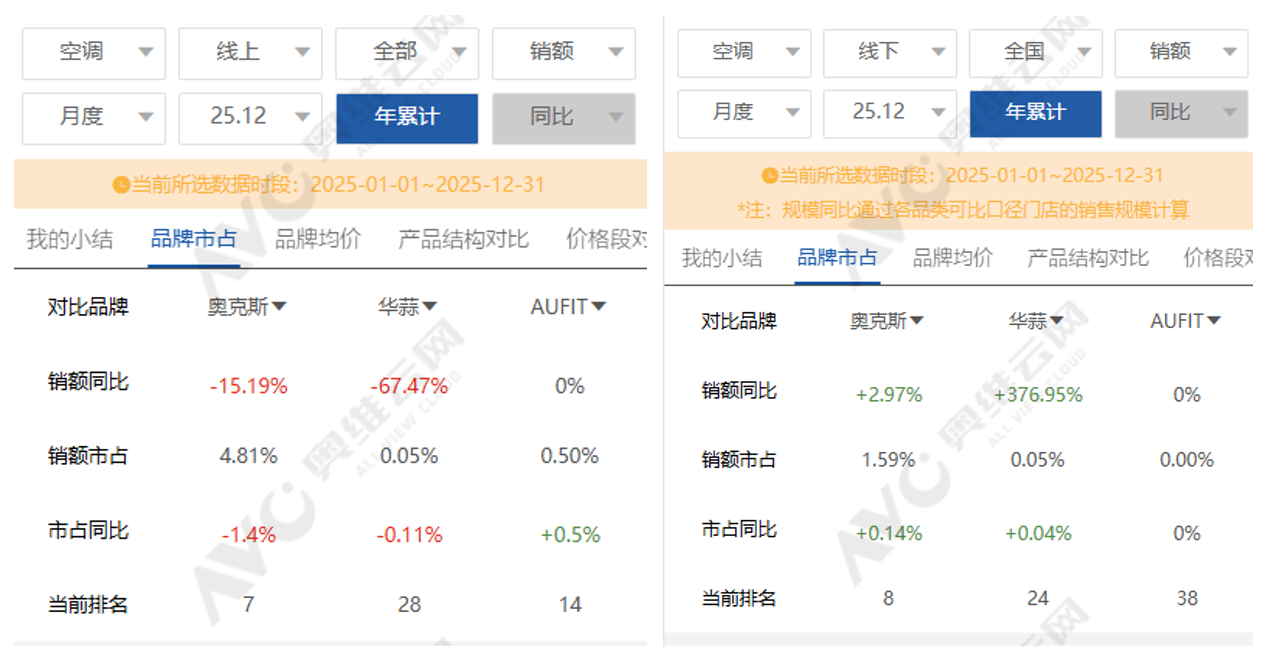Screen dimensions: 1275x659
Task: Click the 年累计 button on left panel
Action: pyautogui.click(x=406, y=118)
